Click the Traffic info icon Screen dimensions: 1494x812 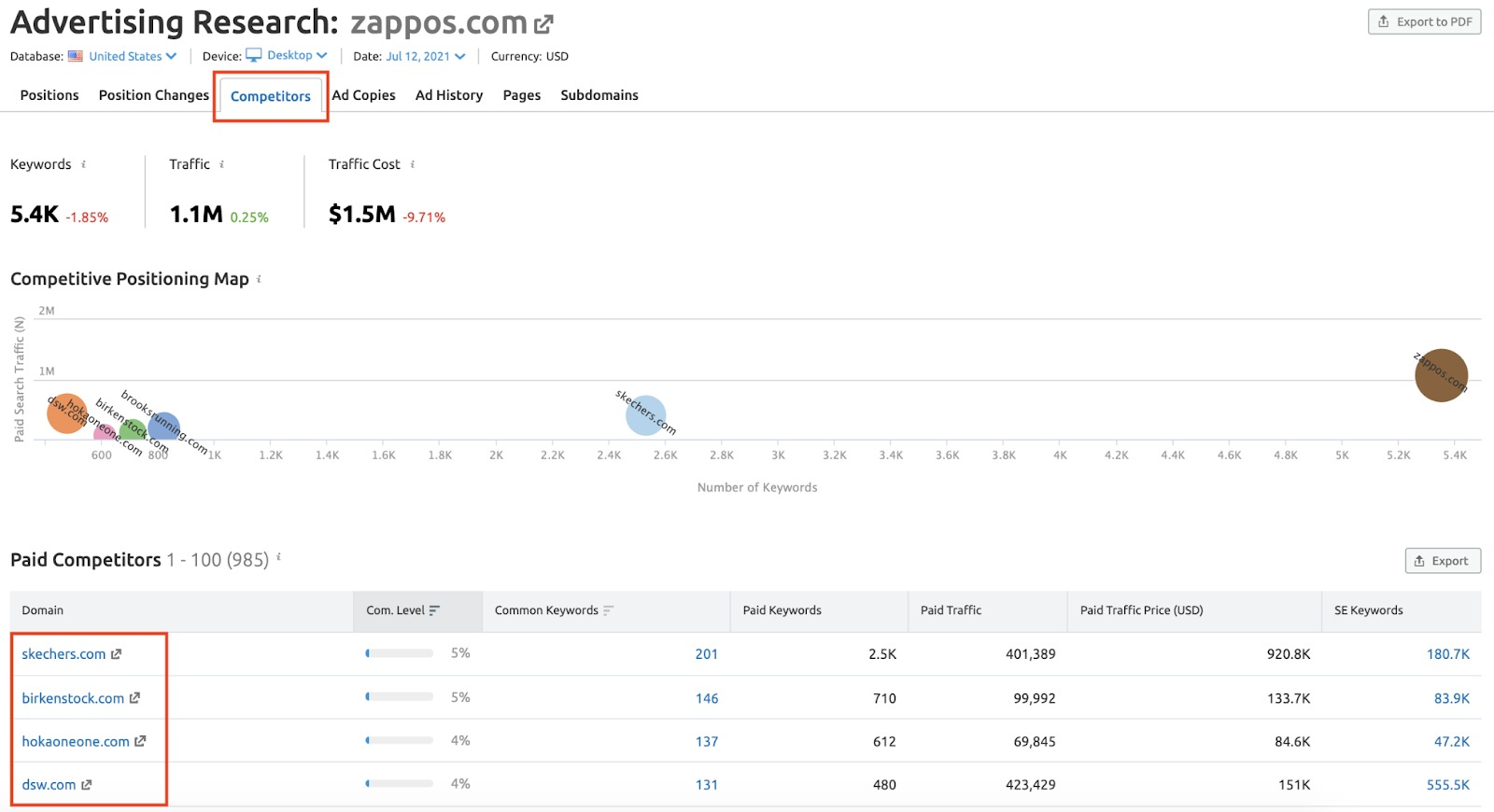[222, 164]
